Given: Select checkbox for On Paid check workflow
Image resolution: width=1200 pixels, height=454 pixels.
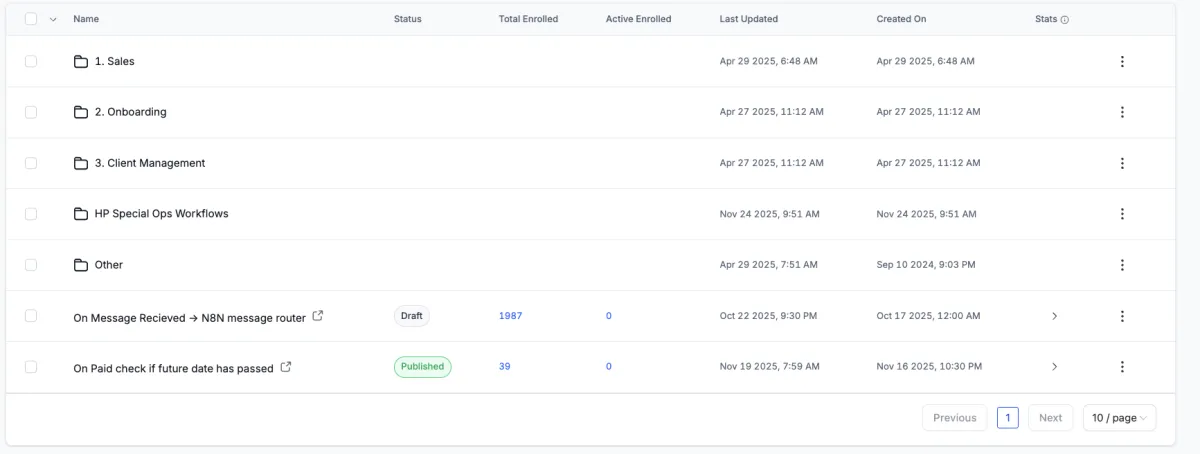Looking at the screenshot, I should click(31, 367).
